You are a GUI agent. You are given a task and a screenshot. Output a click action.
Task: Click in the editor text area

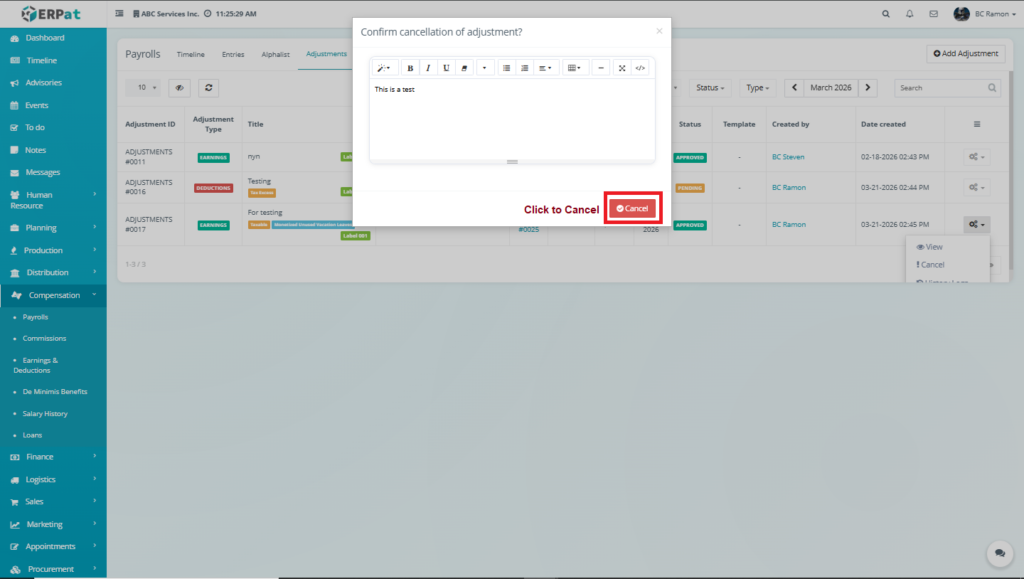[512, 119]
